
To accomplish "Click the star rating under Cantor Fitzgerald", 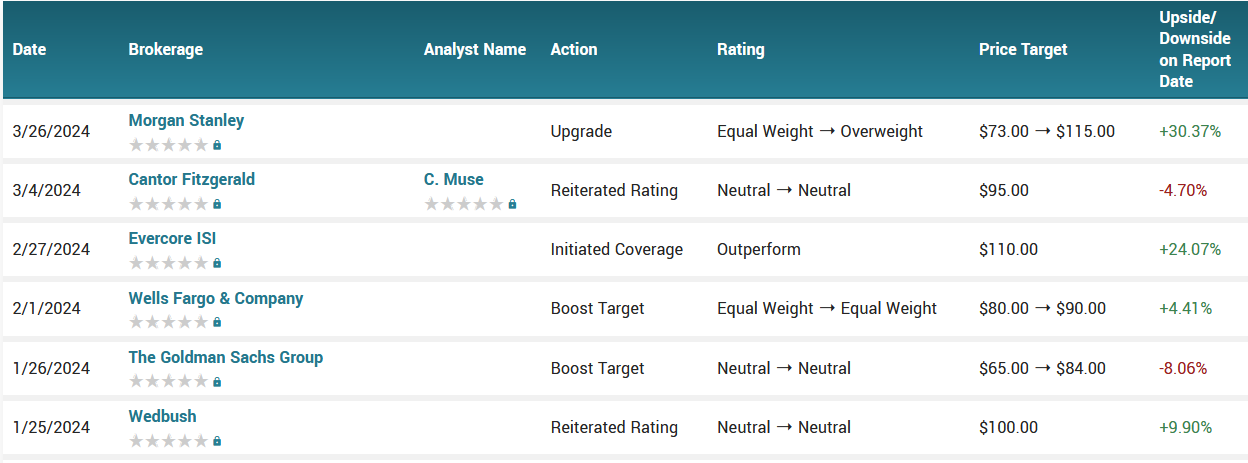I will [169, 204].
